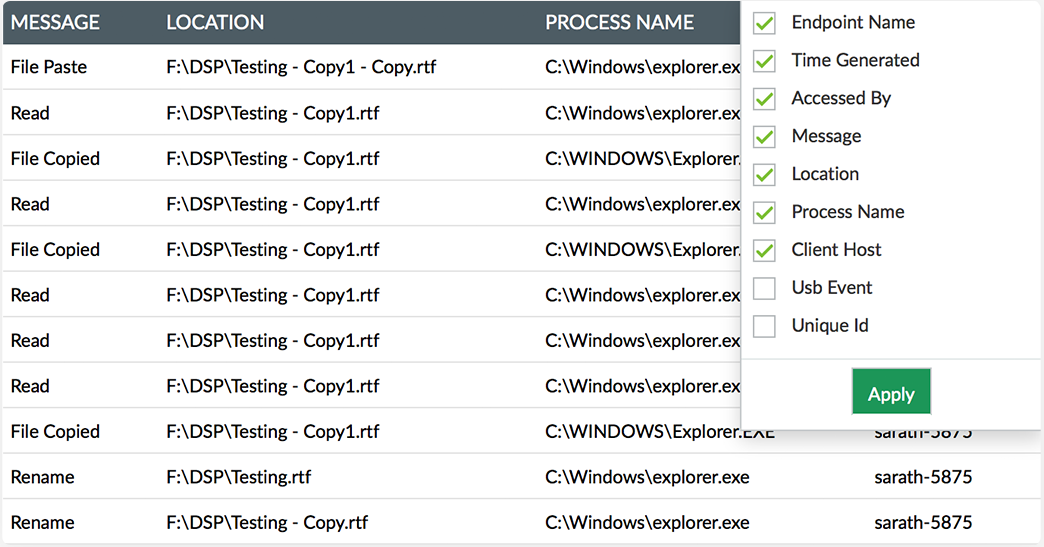Disable the Message column checkbox
The image size is (1044, 547).
click(x=764, y=137)
